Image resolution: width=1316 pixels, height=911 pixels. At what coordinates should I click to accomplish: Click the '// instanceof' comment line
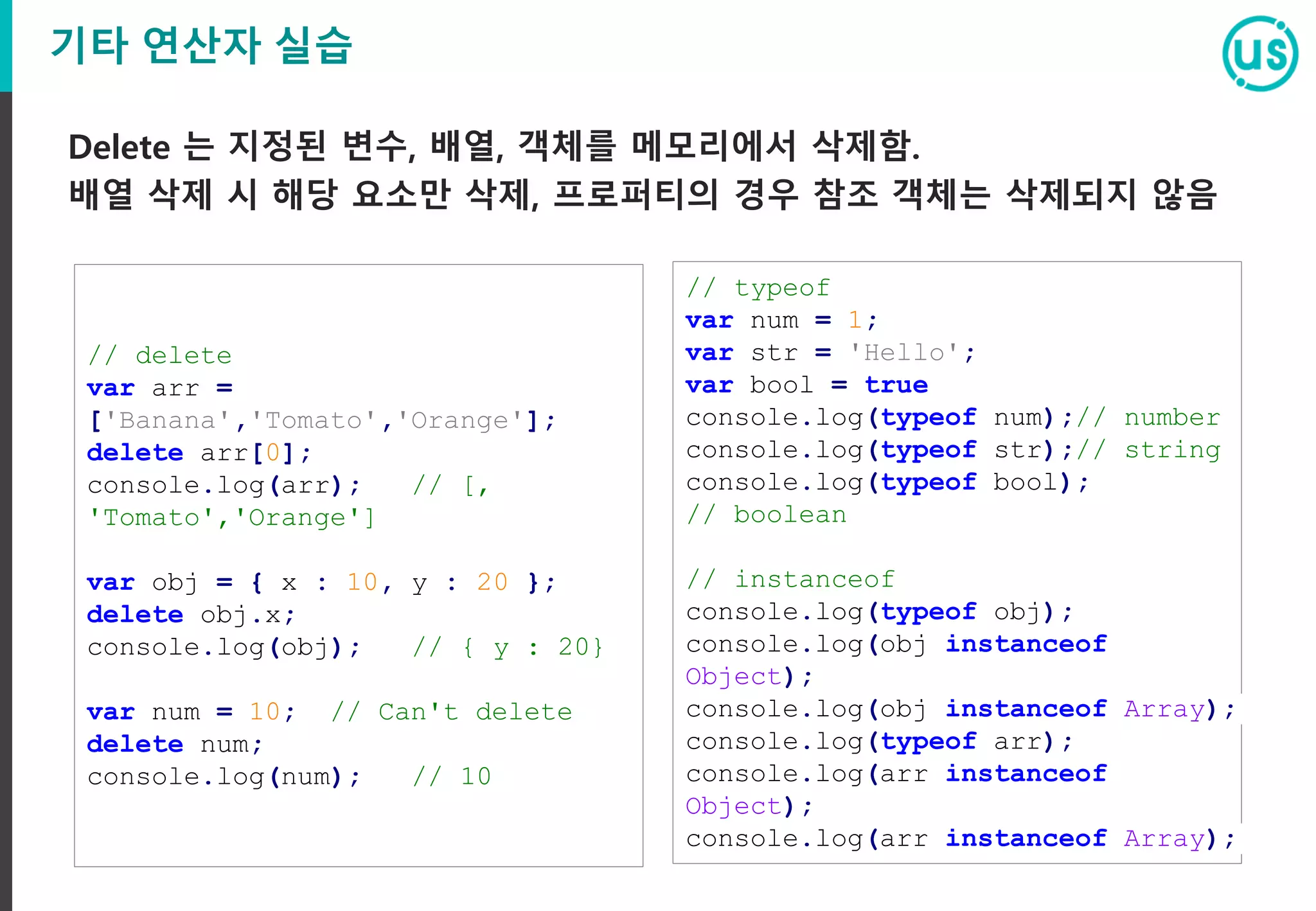point(790,579)
